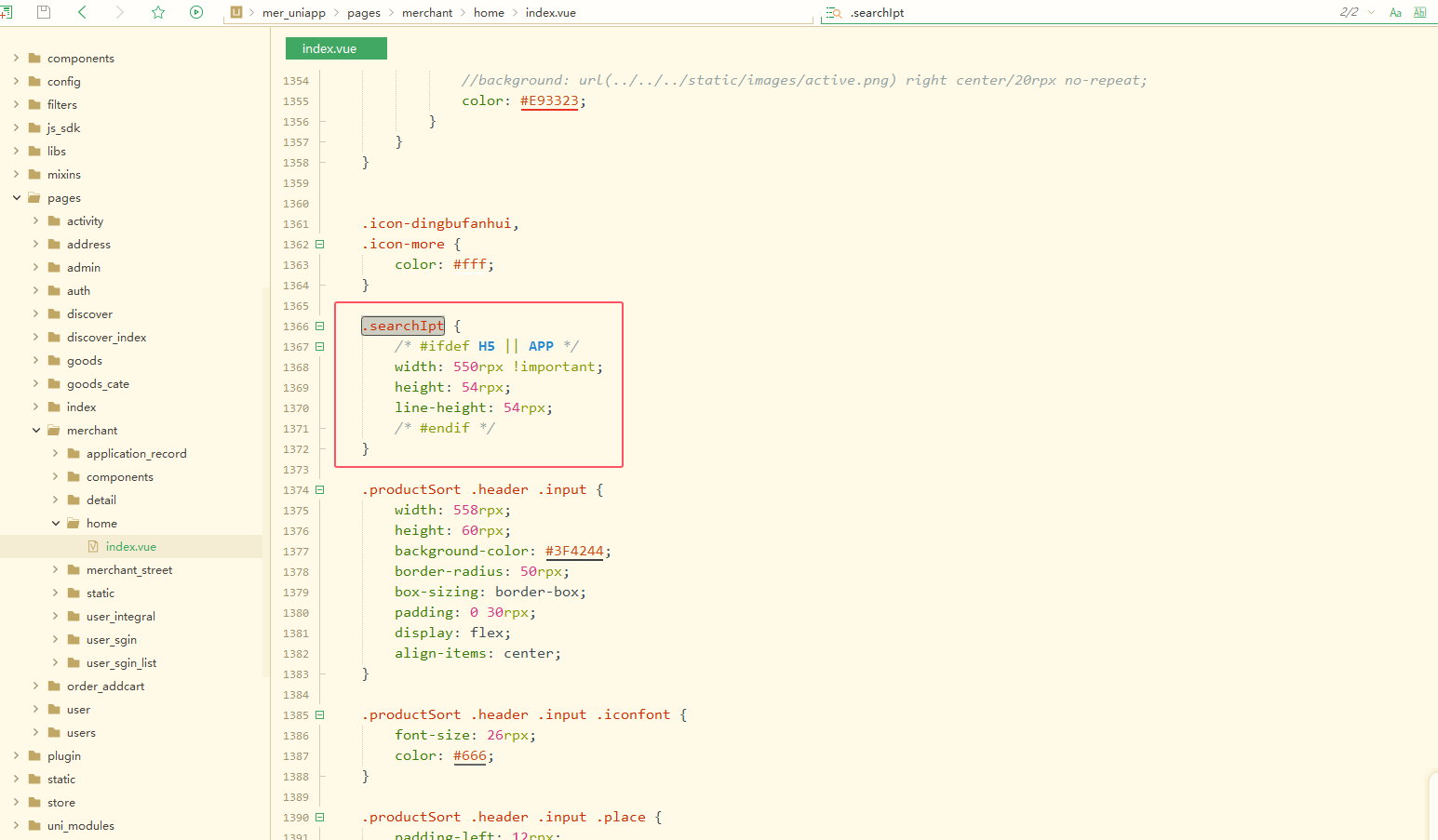This screenshot has height=840, width=1438.
Task: Collapse the home folder
Action: [55, 523]
